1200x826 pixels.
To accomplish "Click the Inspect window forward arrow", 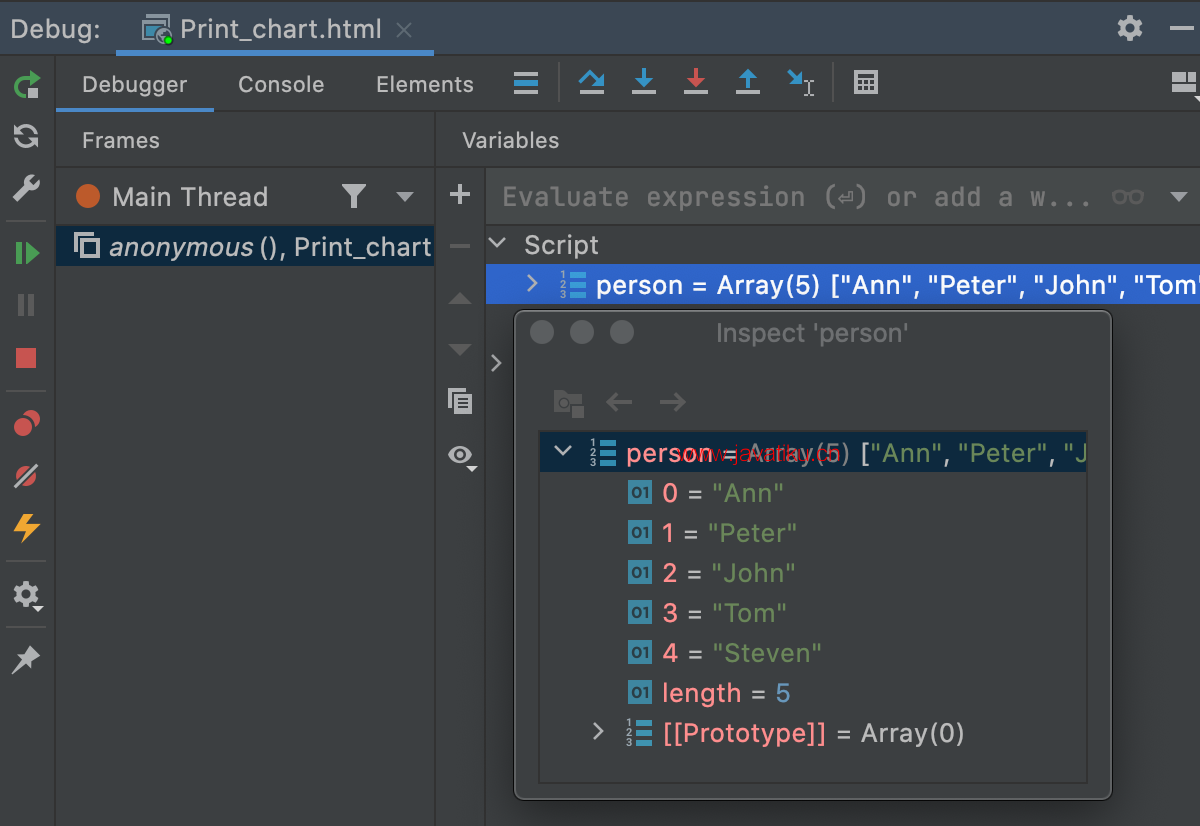I will tap(672, 402).
